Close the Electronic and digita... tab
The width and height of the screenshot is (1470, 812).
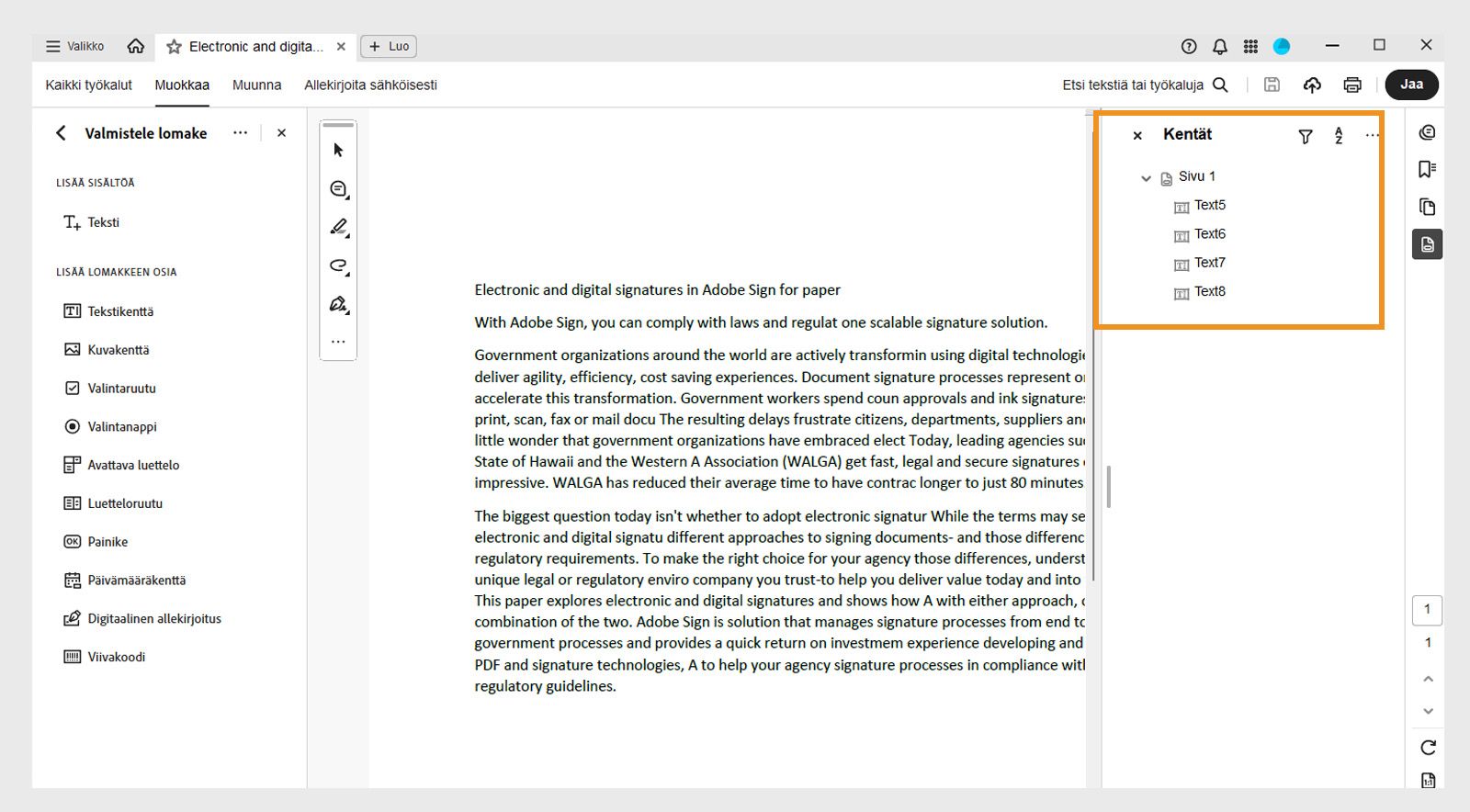(341, 46)
